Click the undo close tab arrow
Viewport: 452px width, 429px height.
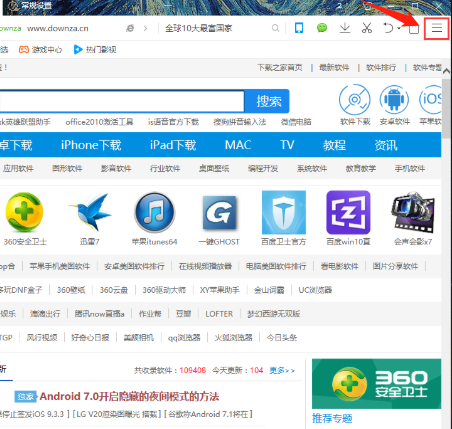pyautogui.click(x=388, y=28)
